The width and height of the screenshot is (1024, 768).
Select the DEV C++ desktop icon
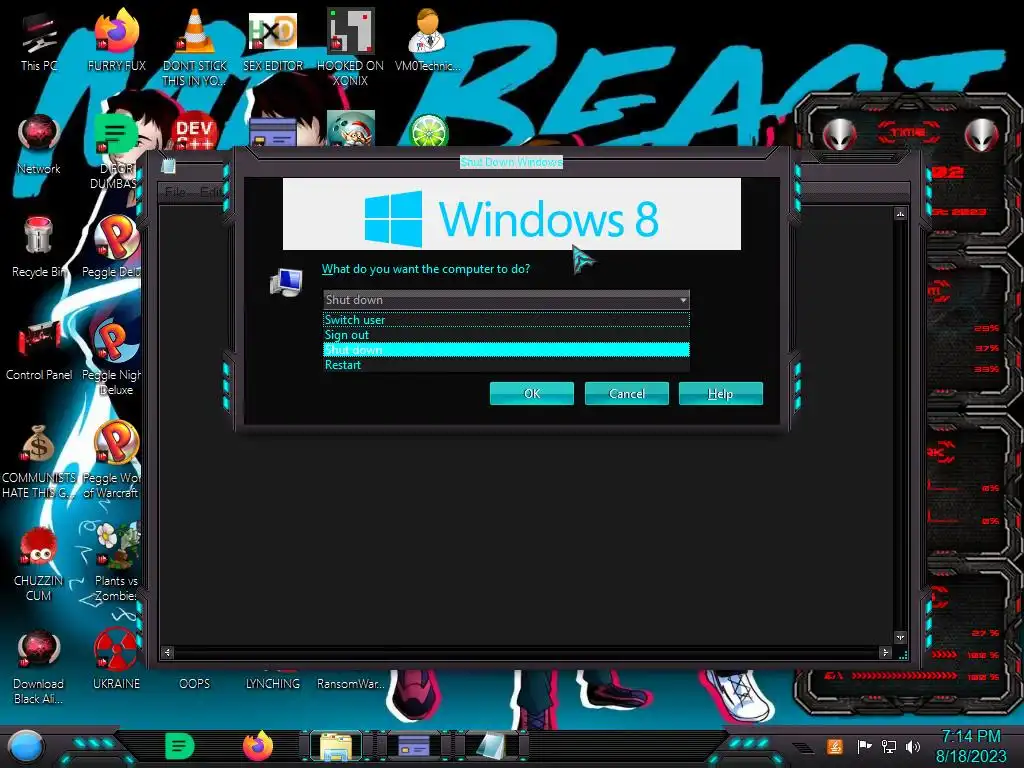point(194,133)
